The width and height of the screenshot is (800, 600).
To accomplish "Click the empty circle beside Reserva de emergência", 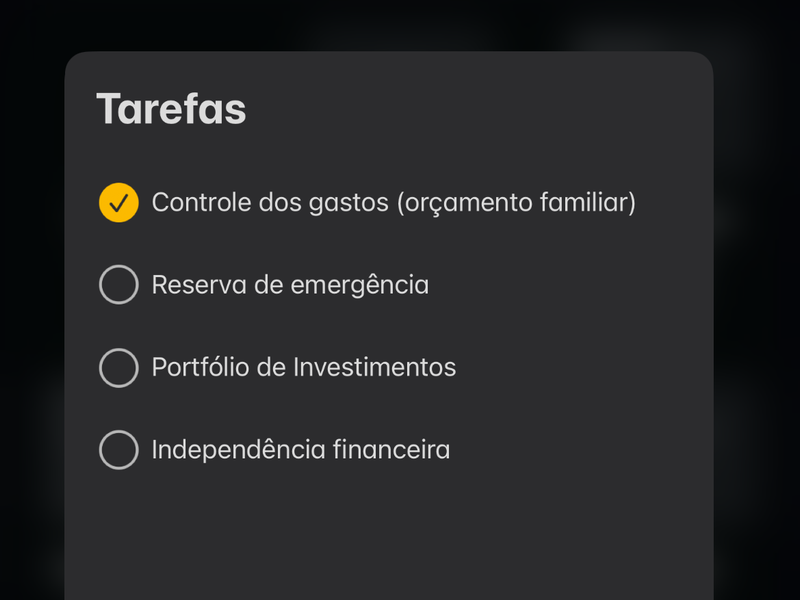I will (119, 285).
